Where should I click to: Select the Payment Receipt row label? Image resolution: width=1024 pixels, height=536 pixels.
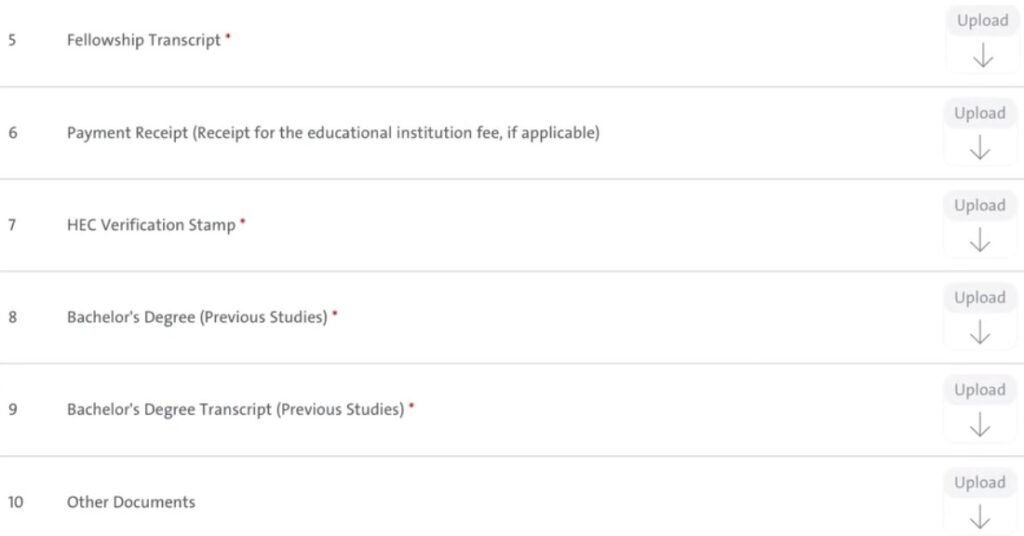click(x=333, y=132)
